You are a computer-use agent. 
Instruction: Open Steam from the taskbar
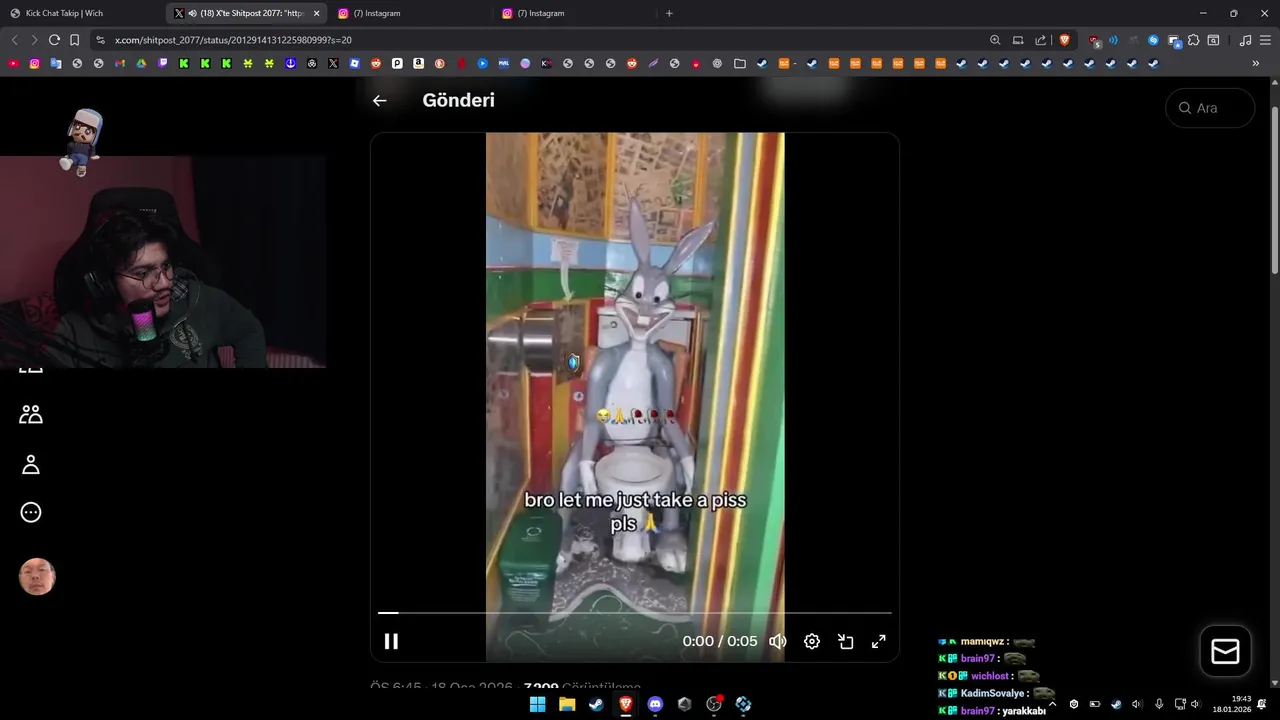[596, 704]
